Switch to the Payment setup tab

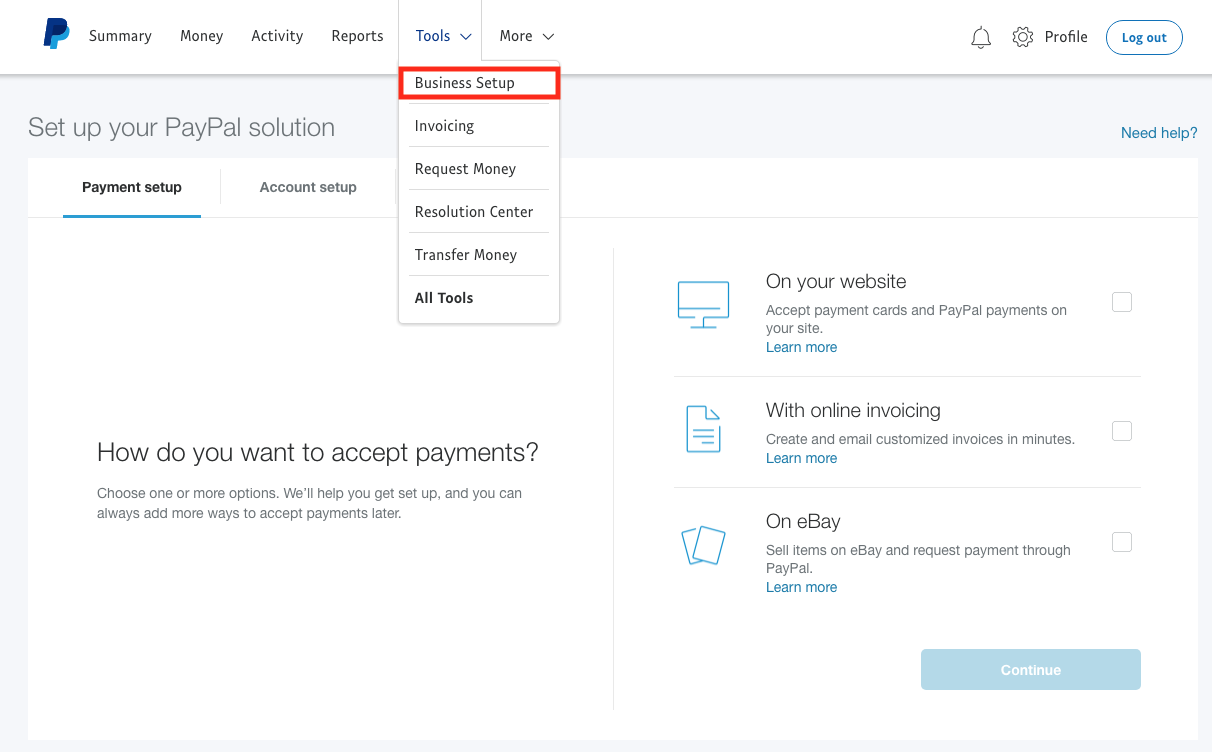(132, 187)
